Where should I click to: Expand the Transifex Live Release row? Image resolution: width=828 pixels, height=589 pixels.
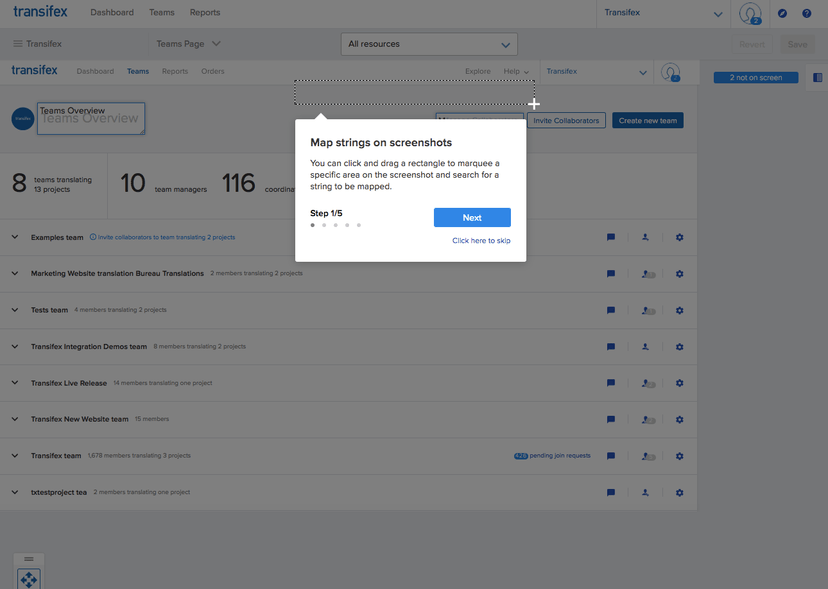coord(15,383)
